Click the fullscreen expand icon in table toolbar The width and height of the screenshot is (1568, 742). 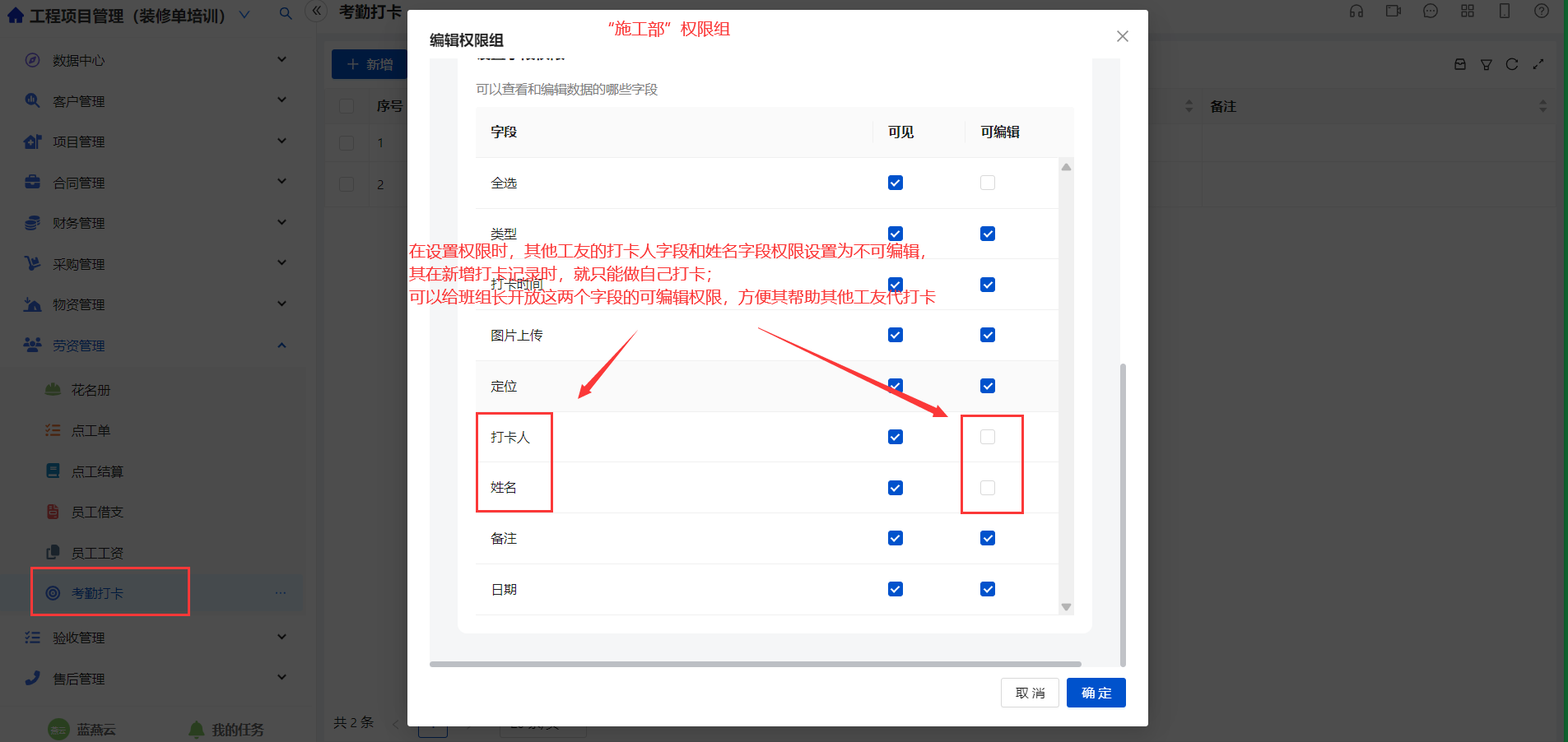point(1538,64)
